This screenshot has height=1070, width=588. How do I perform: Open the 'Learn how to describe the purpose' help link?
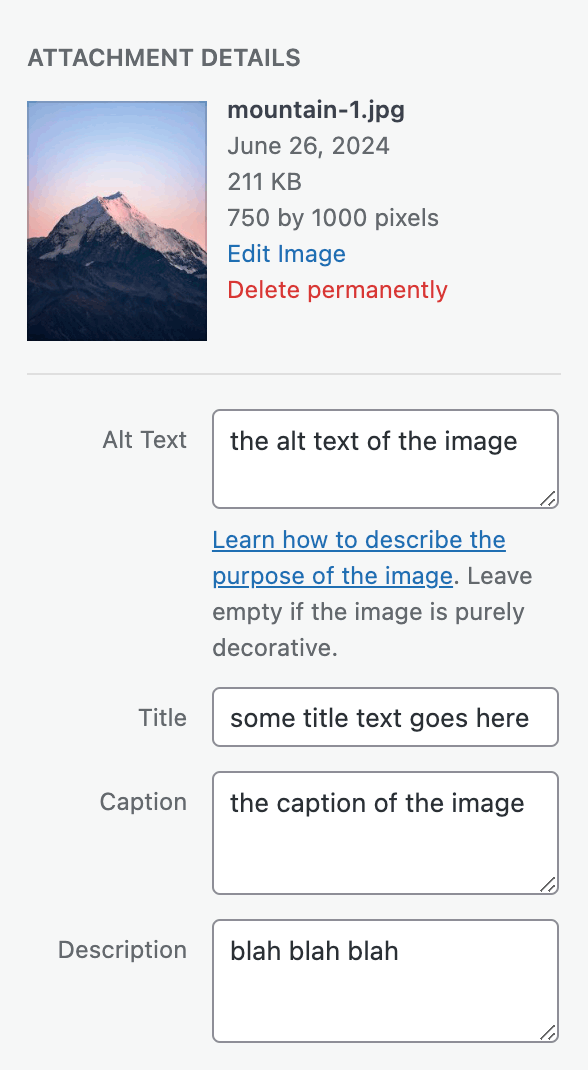(x=358, y=540)
